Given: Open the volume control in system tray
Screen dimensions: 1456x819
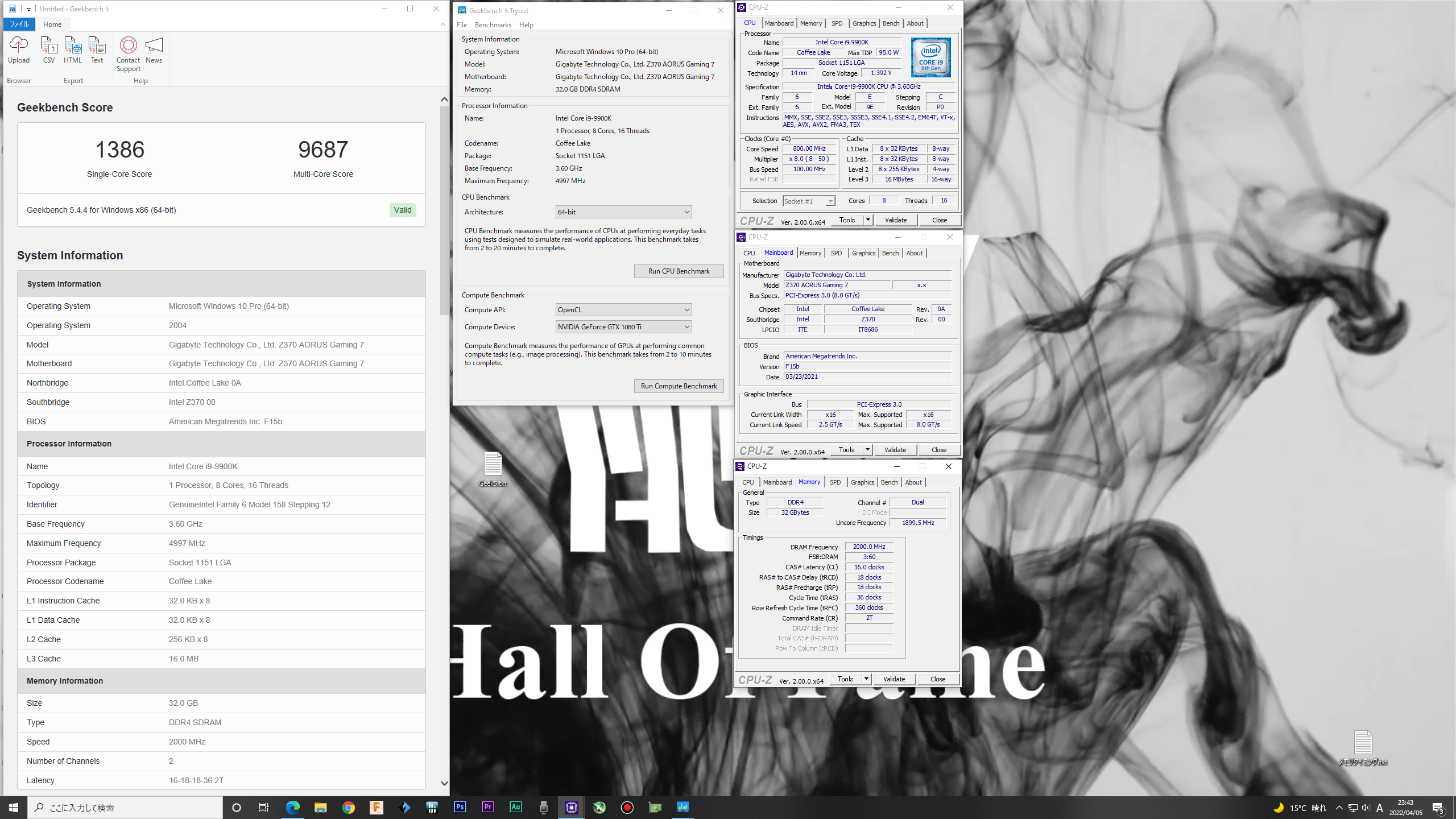Looking at the screenshot, I should click(1366, 808).
